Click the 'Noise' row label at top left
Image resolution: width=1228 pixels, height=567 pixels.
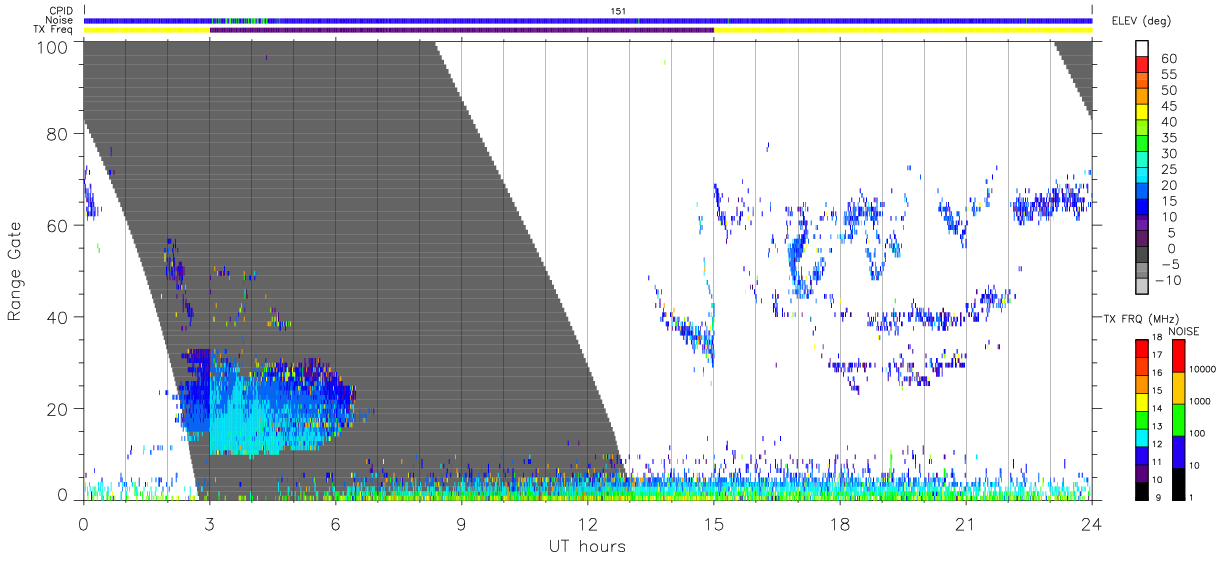click(x=60, y=20)
